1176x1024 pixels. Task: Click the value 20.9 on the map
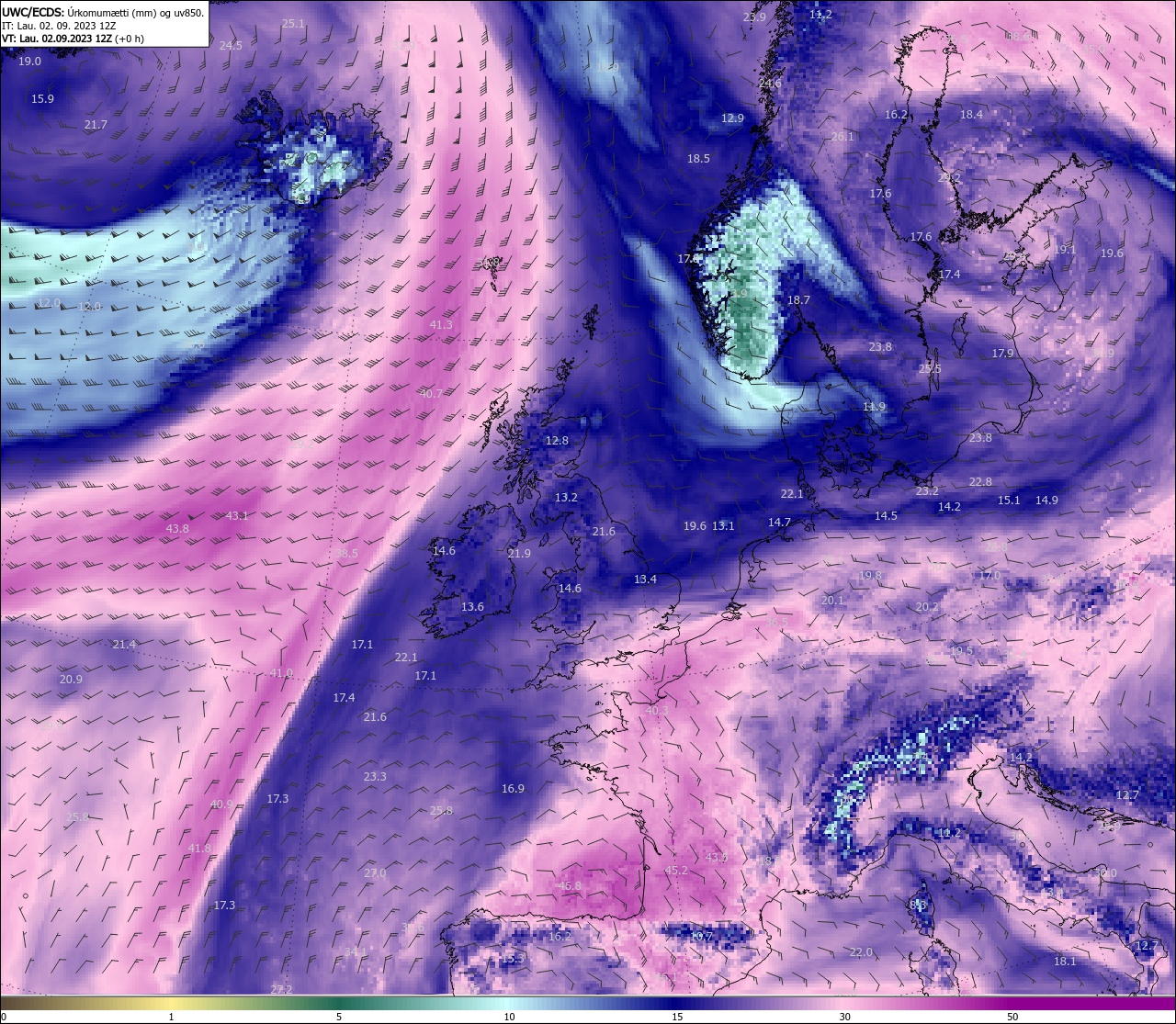(71, 680)
